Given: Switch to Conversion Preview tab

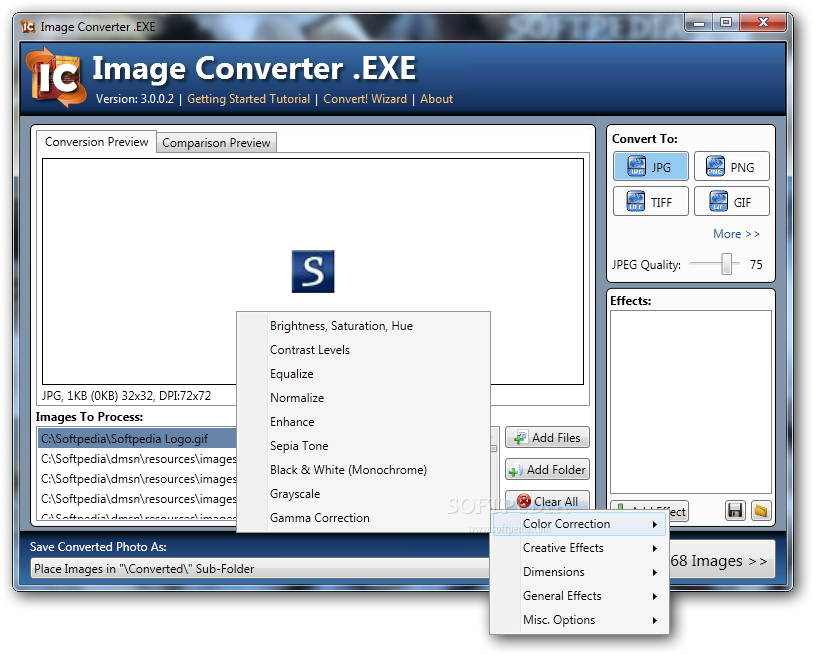Looking at the screenshot, I should point(97,142).
